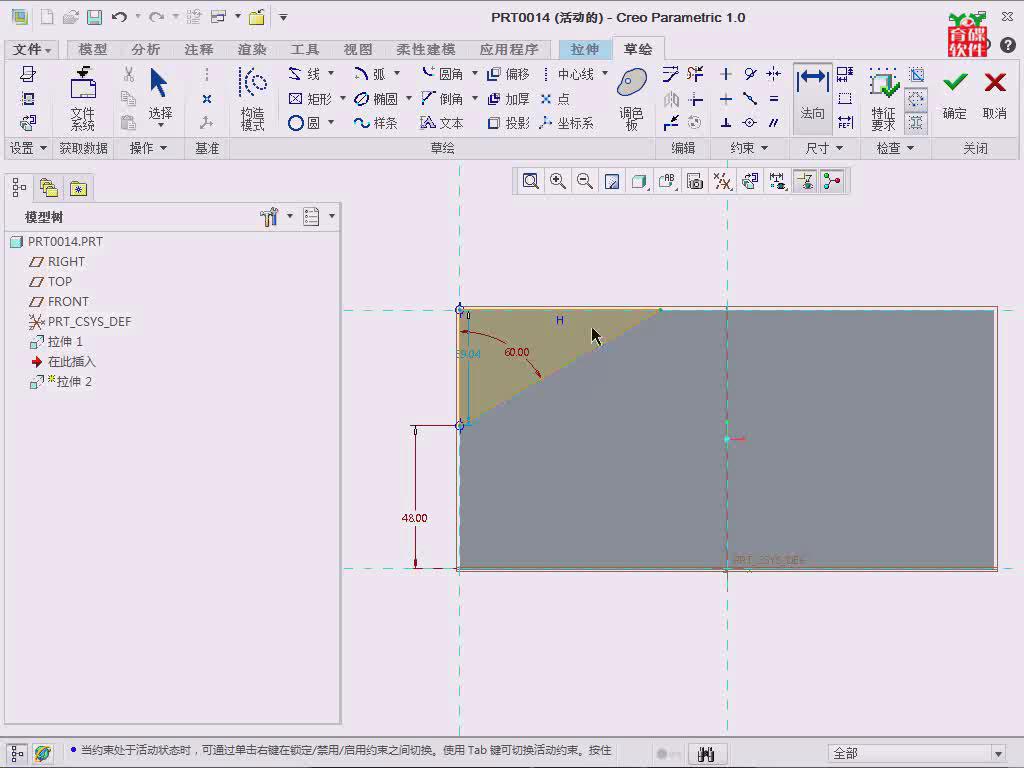Select the Line (线) sketch tool
The image size is (1024, 768).
tap(304, 74)
